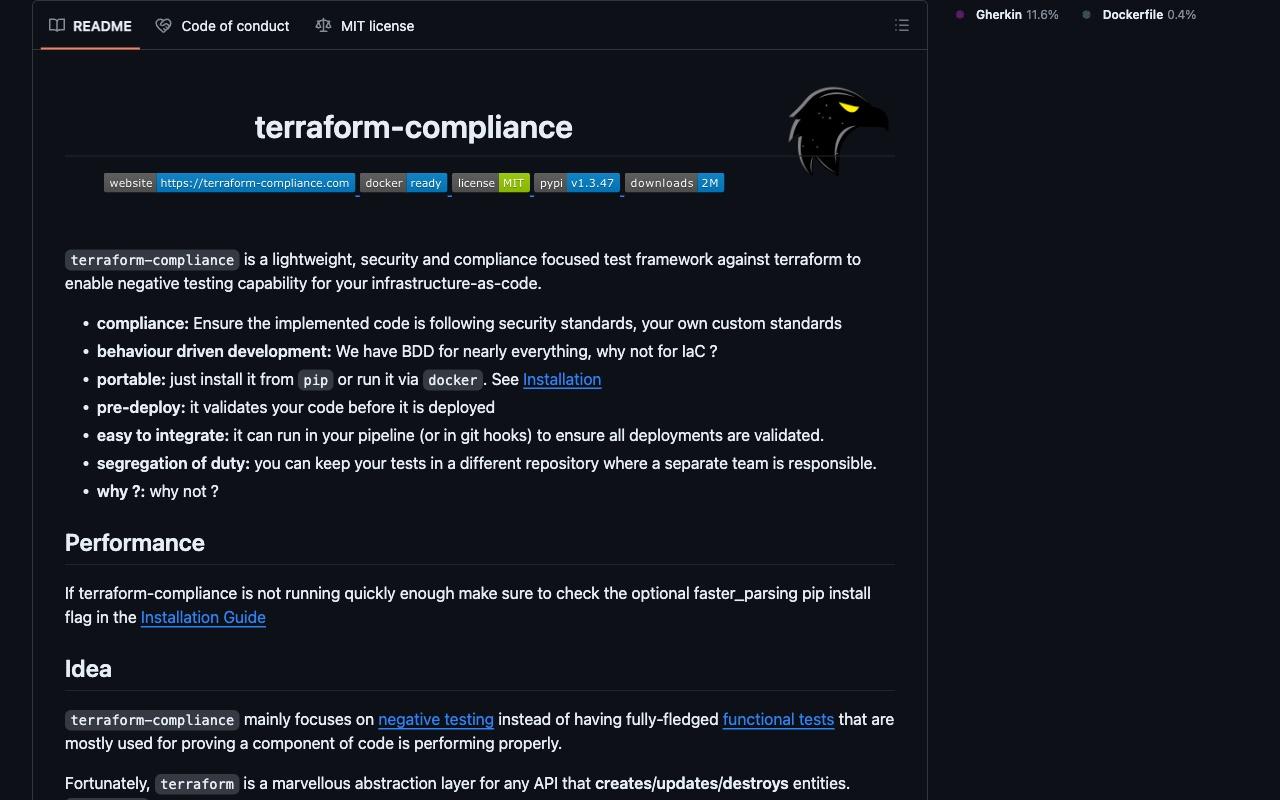Click the README book icon

point(57,26)
